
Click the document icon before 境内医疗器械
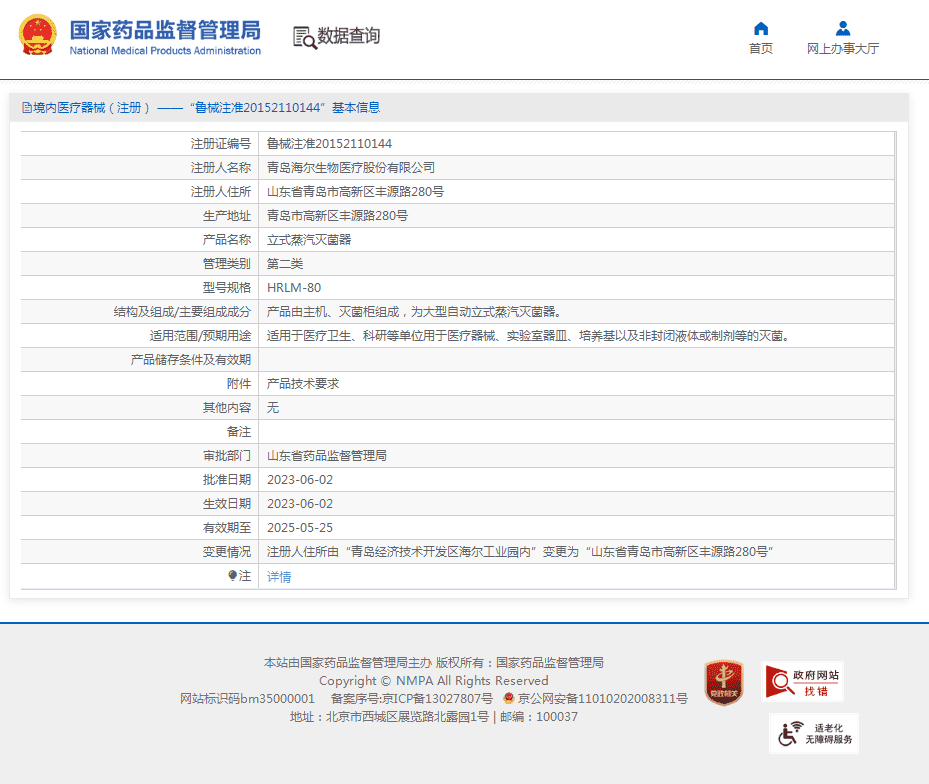tap(26, 107)
